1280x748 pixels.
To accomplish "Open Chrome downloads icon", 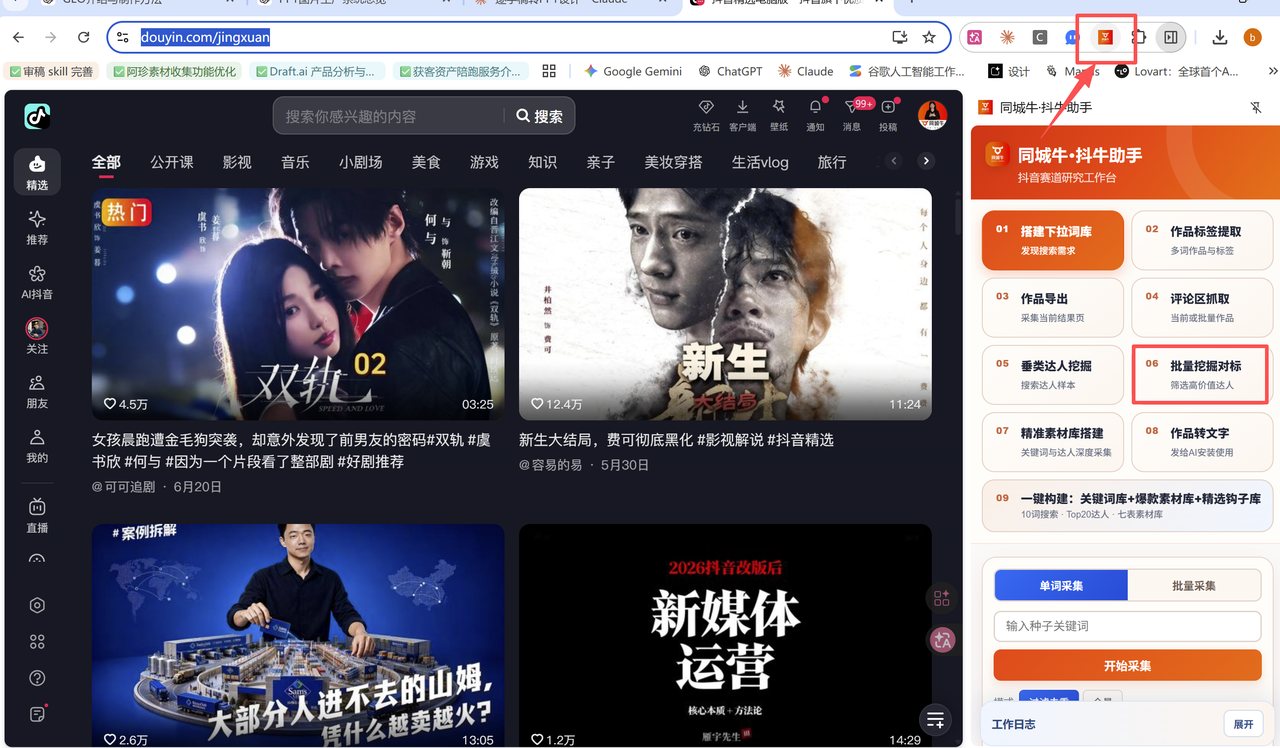I will coord(1219,37).
